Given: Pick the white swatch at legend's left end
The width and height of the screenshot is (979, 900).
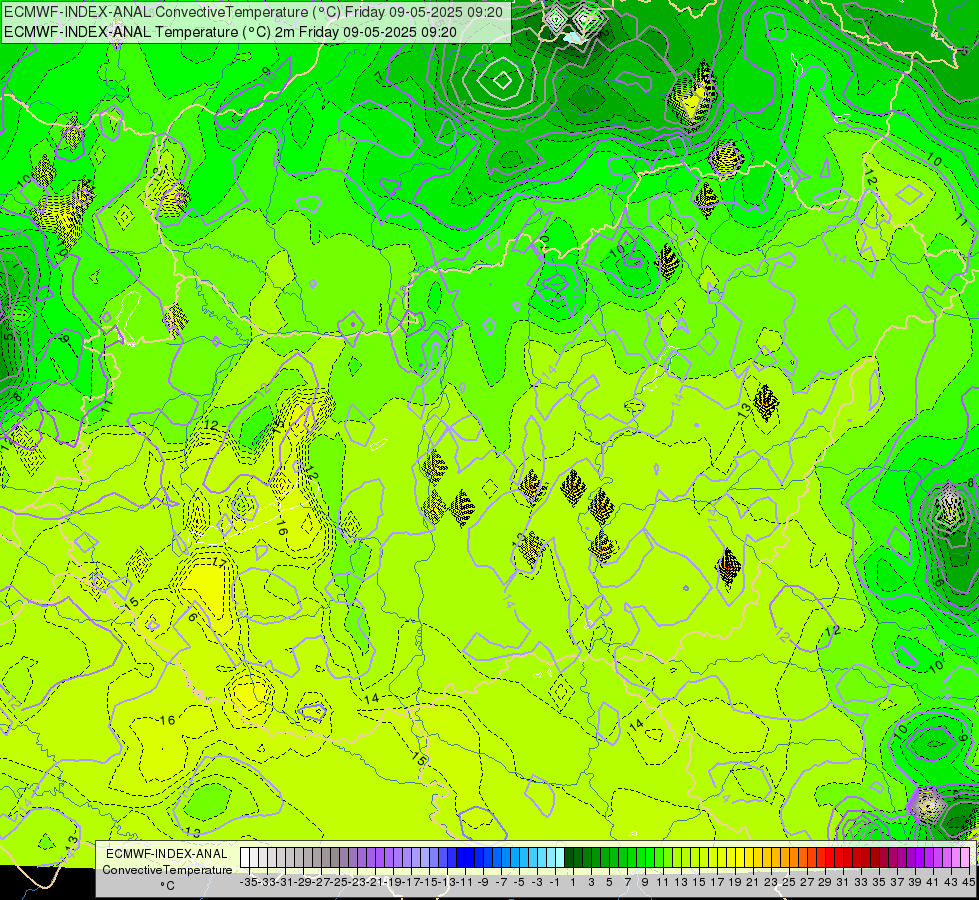Looking at the screenshot, I should [245, 857].
